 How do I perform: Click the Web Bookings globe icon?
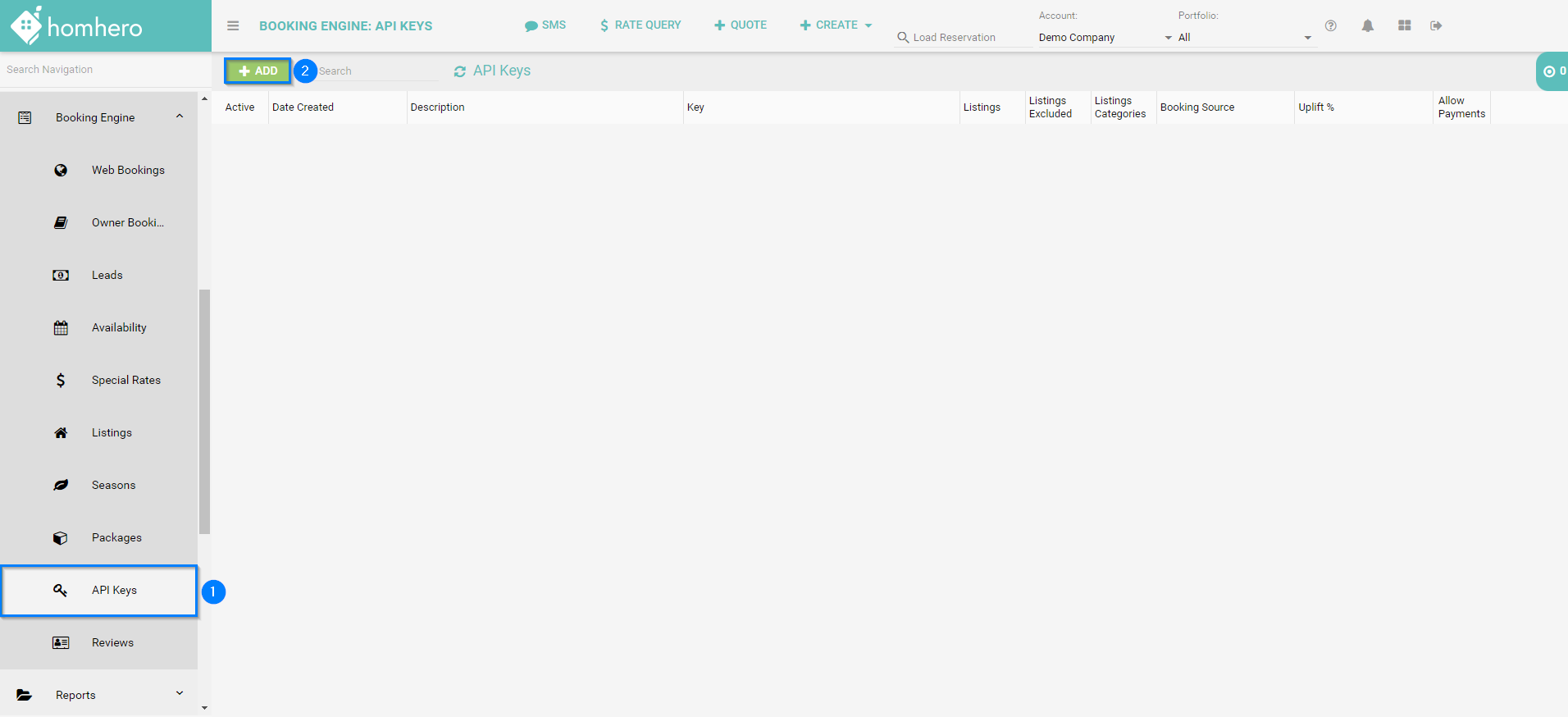(61, 171)
